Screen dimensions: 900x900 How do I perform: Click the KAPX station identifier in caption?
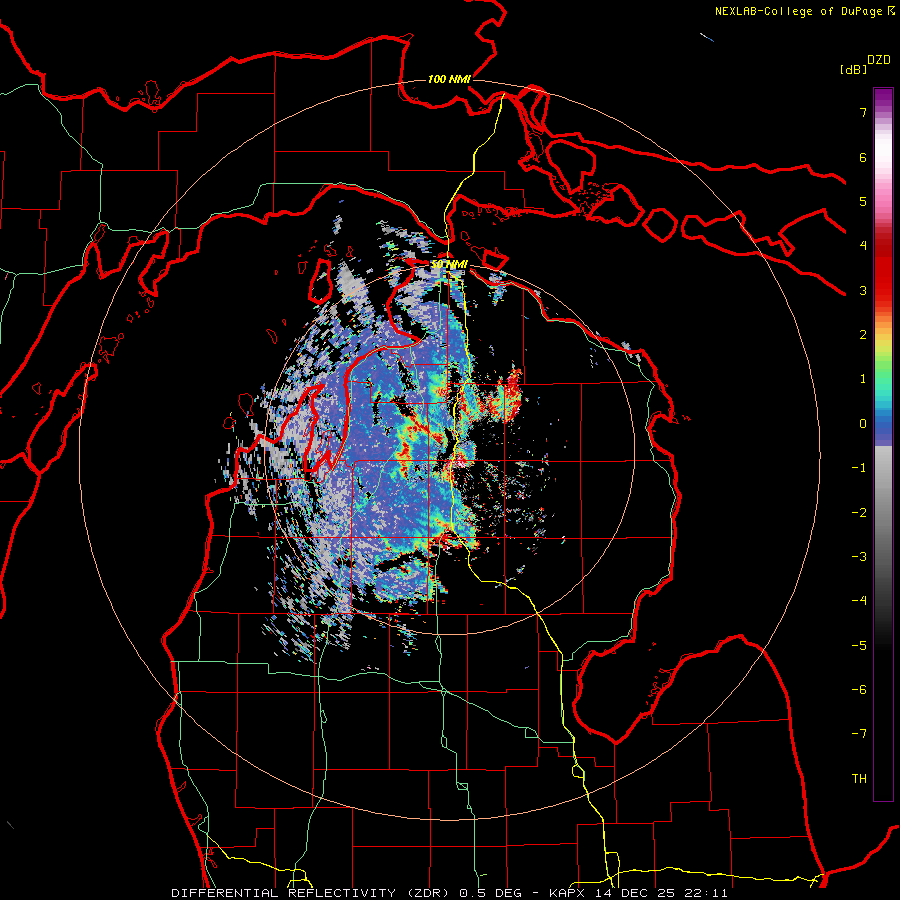(x=568, y=893)
